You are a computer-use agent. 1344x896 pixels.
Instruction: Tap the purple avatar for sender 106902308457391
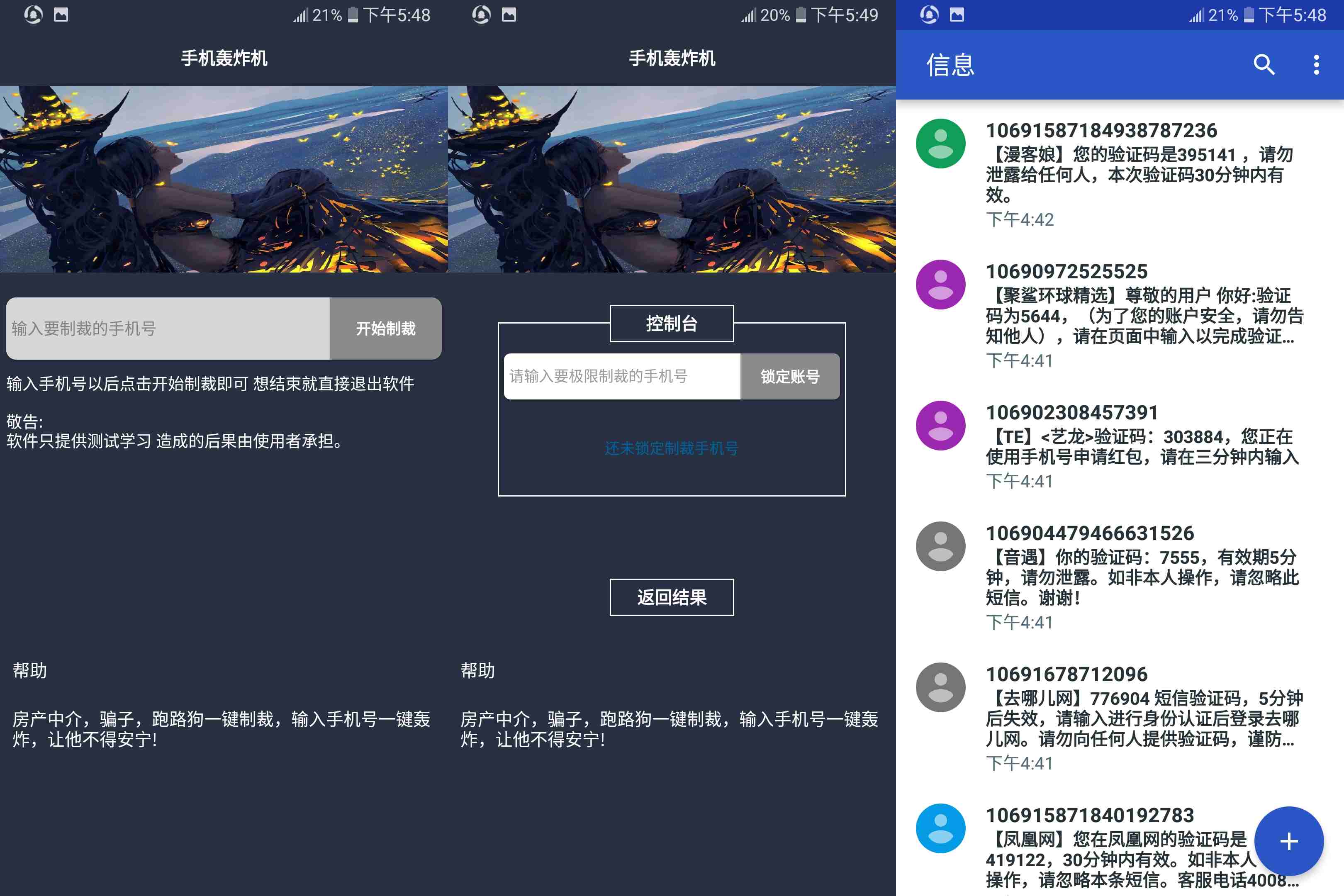(940, 426)
